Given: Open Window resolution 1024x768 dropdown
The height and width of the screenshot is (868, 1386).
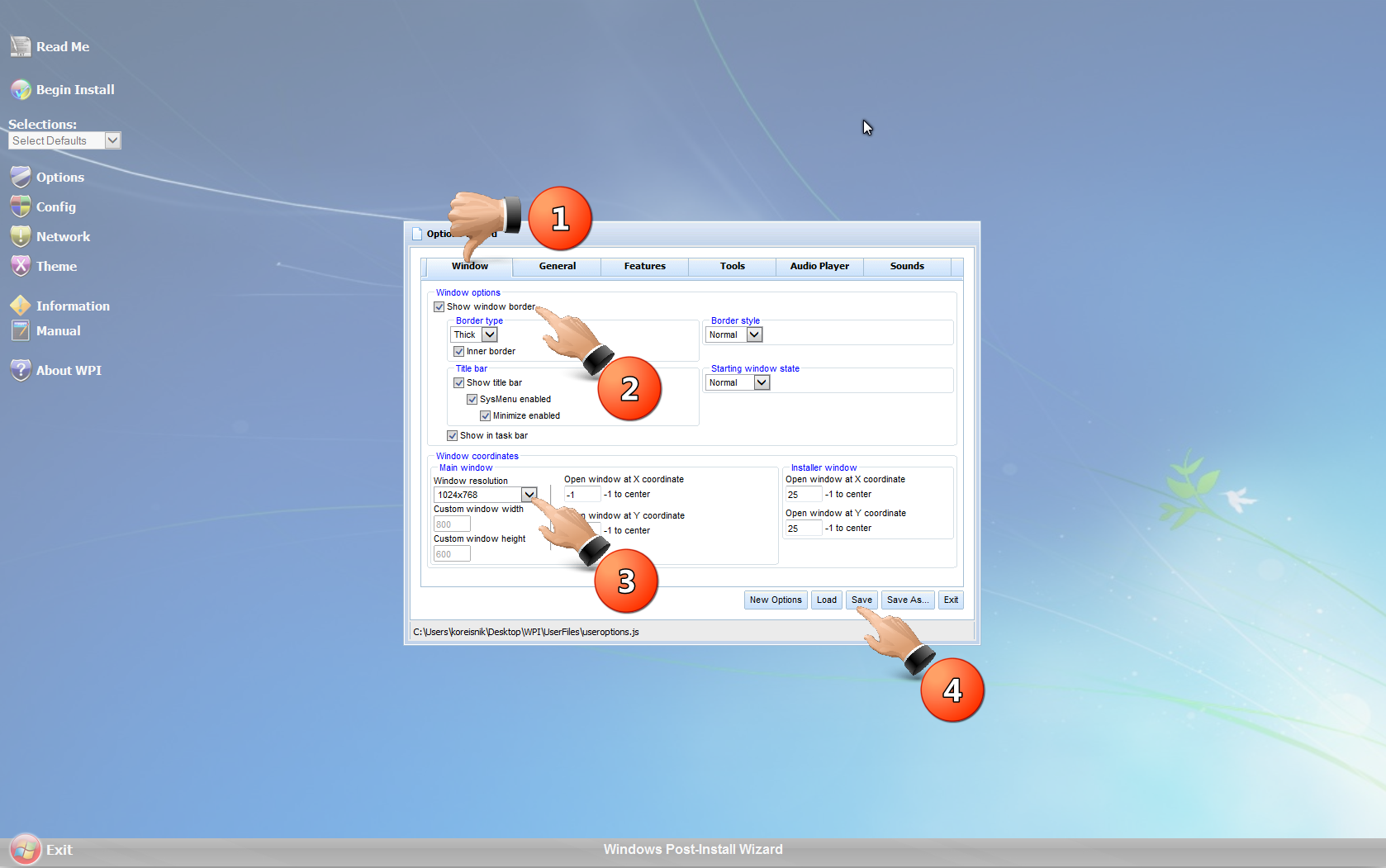Looking at the screenshot, I should tap(486, 495).
